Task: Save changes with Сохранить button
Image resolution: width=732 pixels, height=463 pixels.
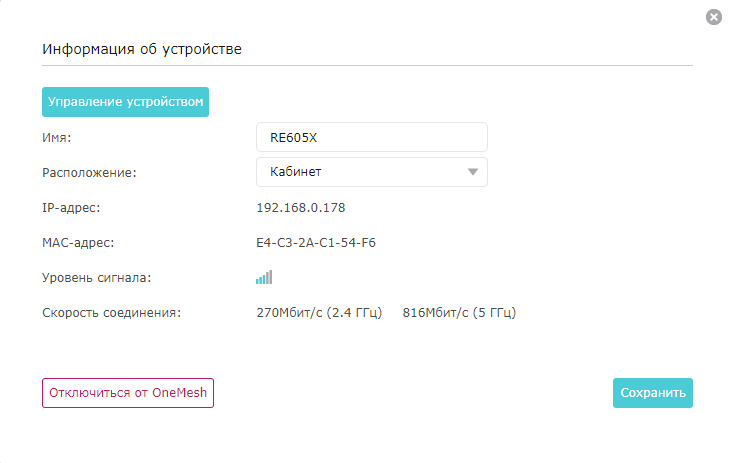Action: [x=653, y=393]
